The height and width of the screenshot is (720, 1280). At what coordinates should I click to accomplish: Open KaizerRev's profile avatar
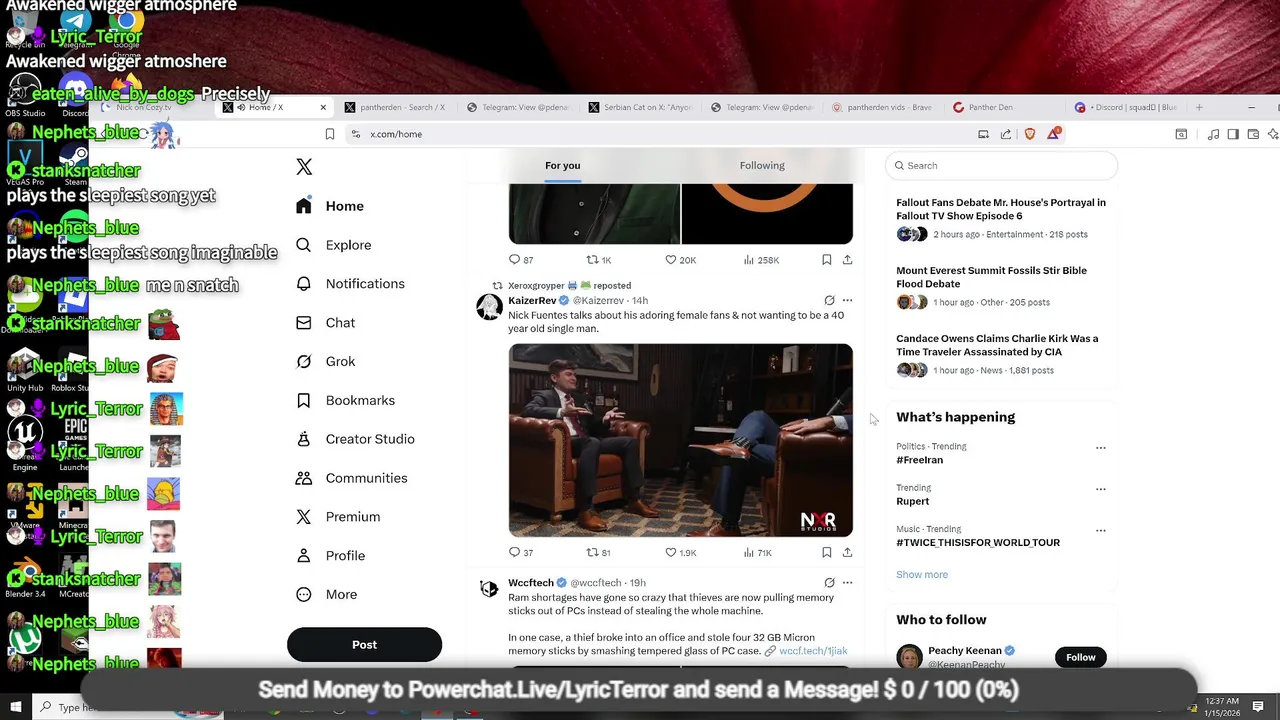(x=489, y=306)
